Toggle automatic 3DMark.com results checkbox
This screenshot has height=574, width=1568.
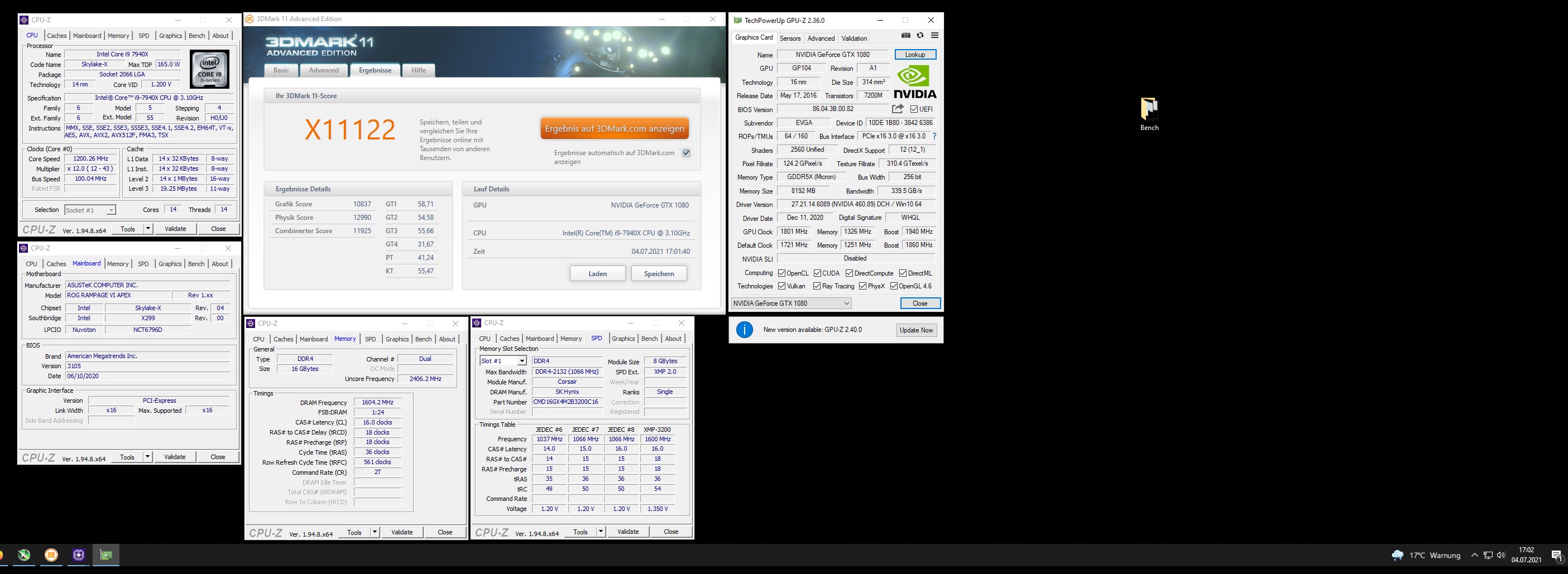point(686,153)
